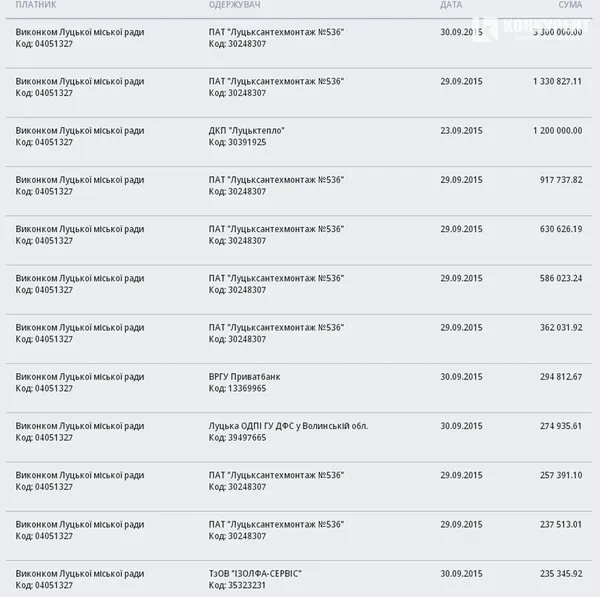Click the 237 513.01 payment amount
This screenshot has width=600, height=597.
tap(561, 524)
